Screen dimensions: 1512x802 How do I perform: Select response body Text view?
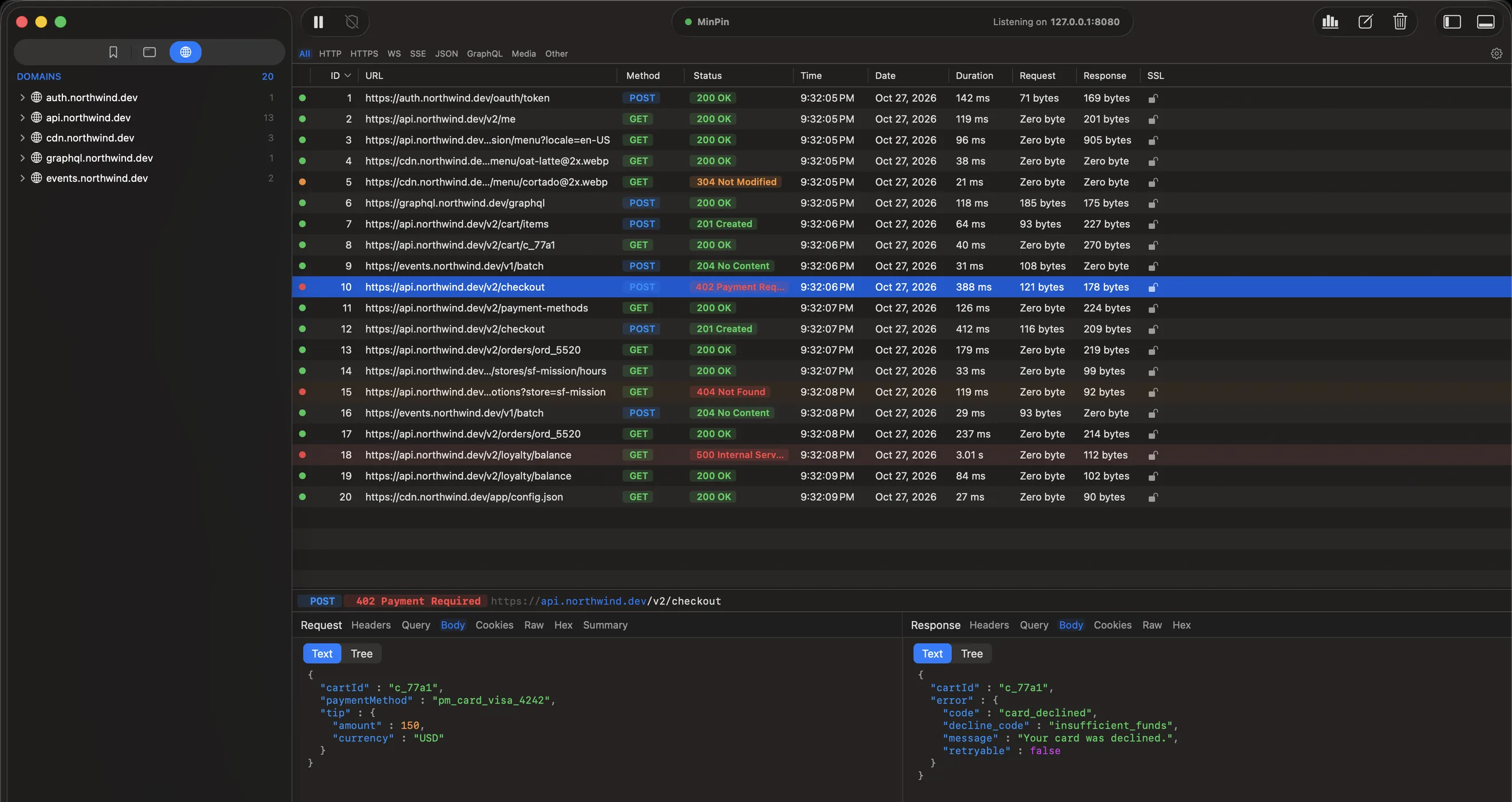[x=932, y=654]
